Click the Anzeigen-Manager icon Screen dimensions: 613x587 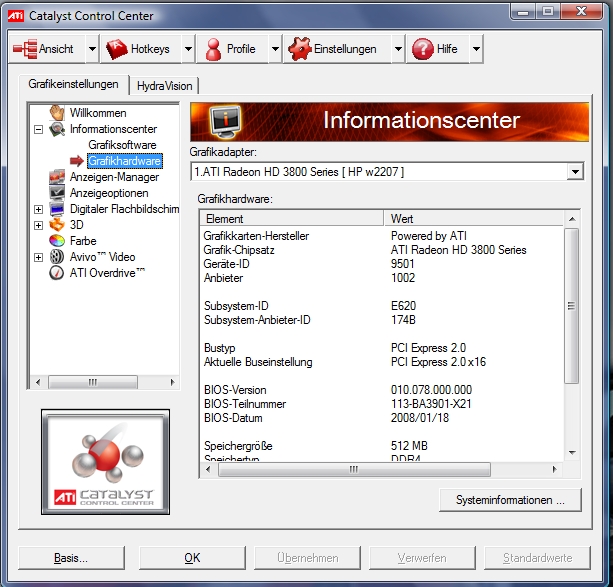tap(57, 177)
